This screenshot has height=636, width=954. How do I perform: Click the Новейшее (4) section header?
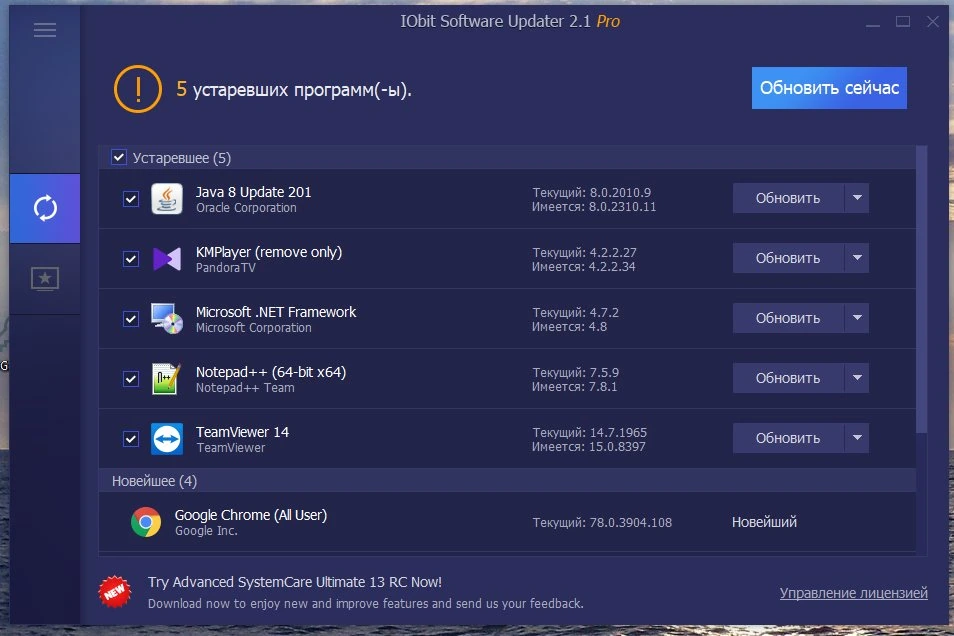click(x=507, y=481)
